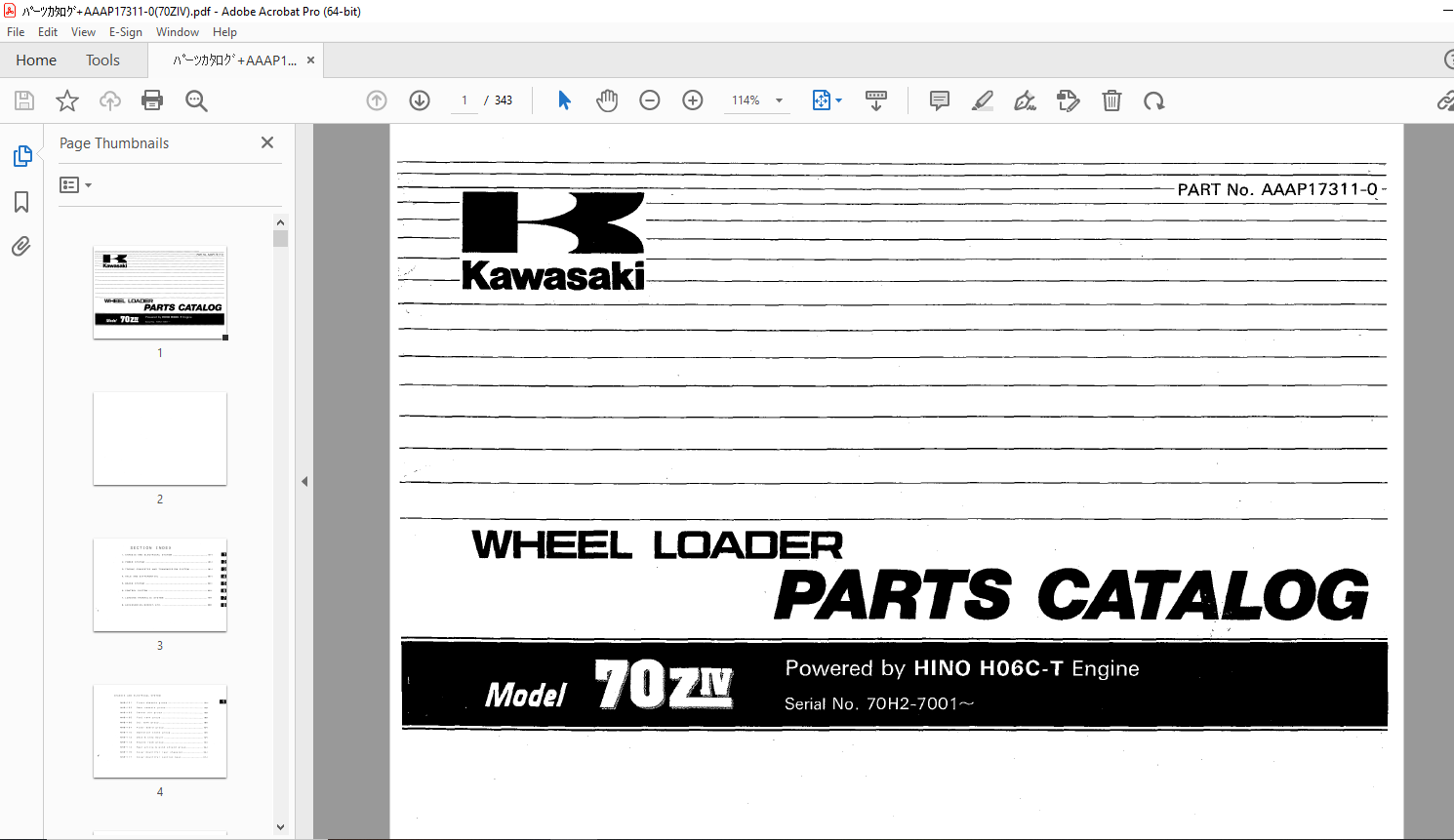This screenshot has height=840, width=1454.
Task: Close the Page Thumbnails panel
Action: coord(267,142)
